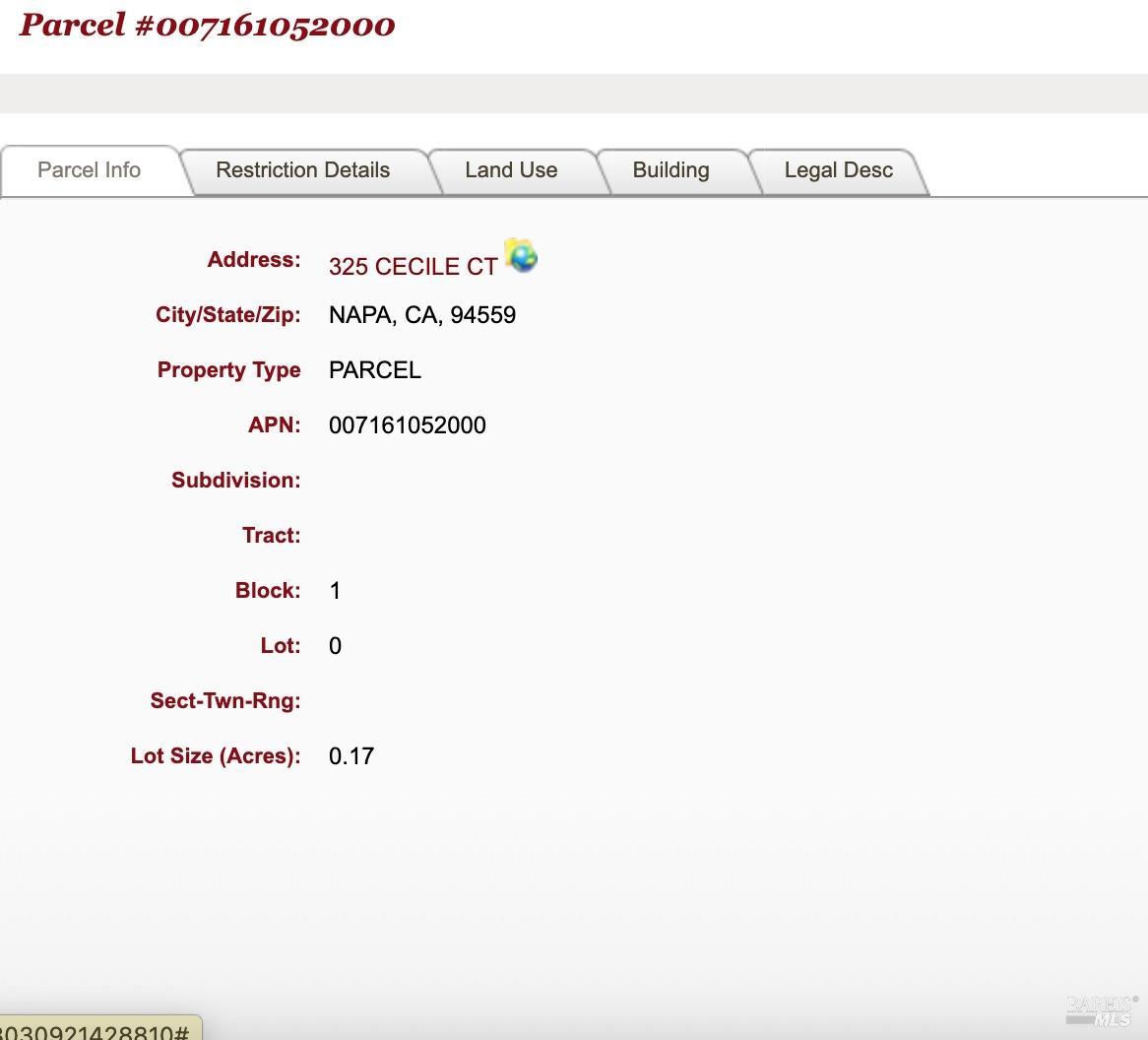Go to the Legal Desc tab
Viewport: 1148px width, 1040px height.
[x=838, y=170]
